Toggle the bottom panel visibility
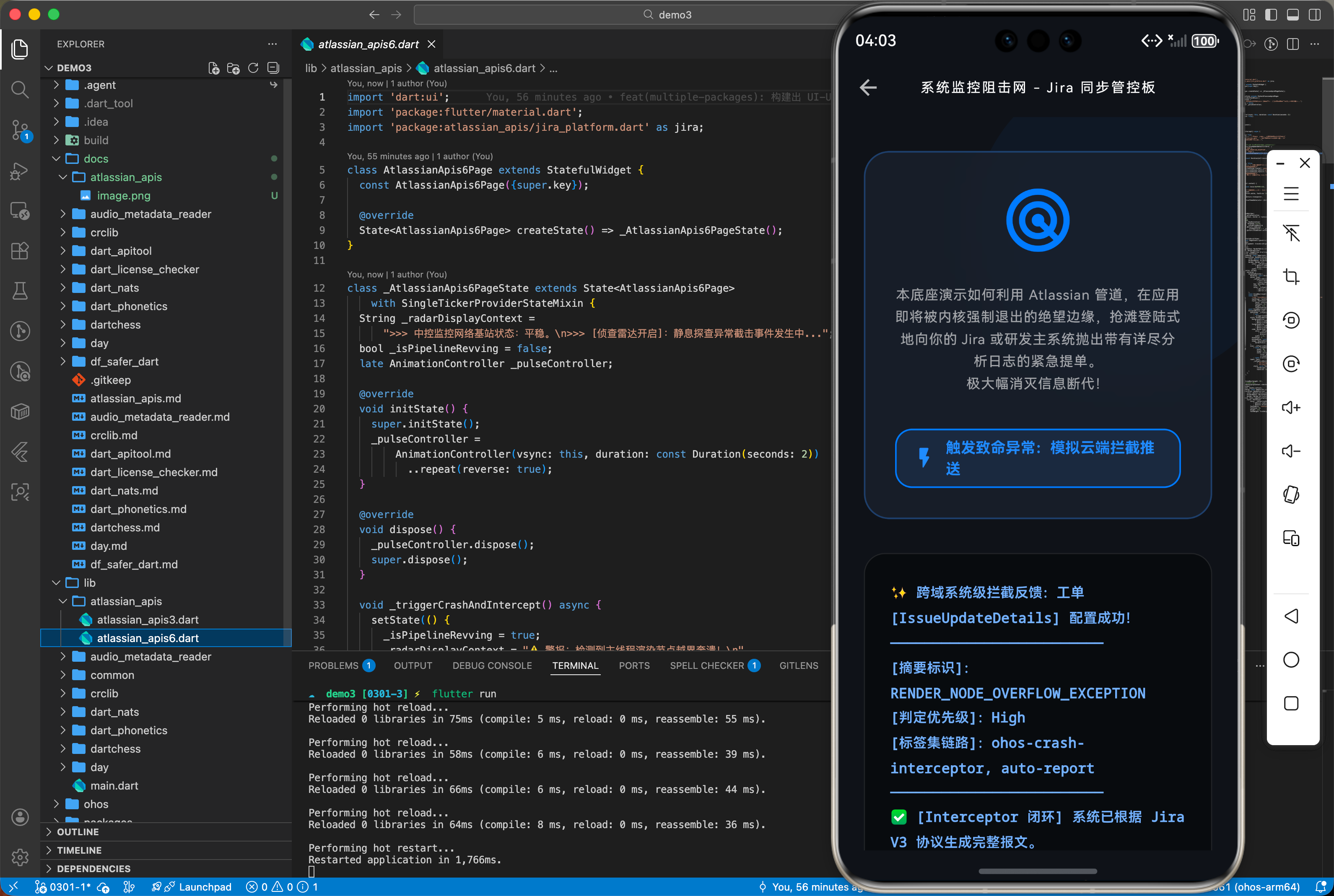Image resolution: width=1334 pixels, height=896 pixels. pos(1293,15)
